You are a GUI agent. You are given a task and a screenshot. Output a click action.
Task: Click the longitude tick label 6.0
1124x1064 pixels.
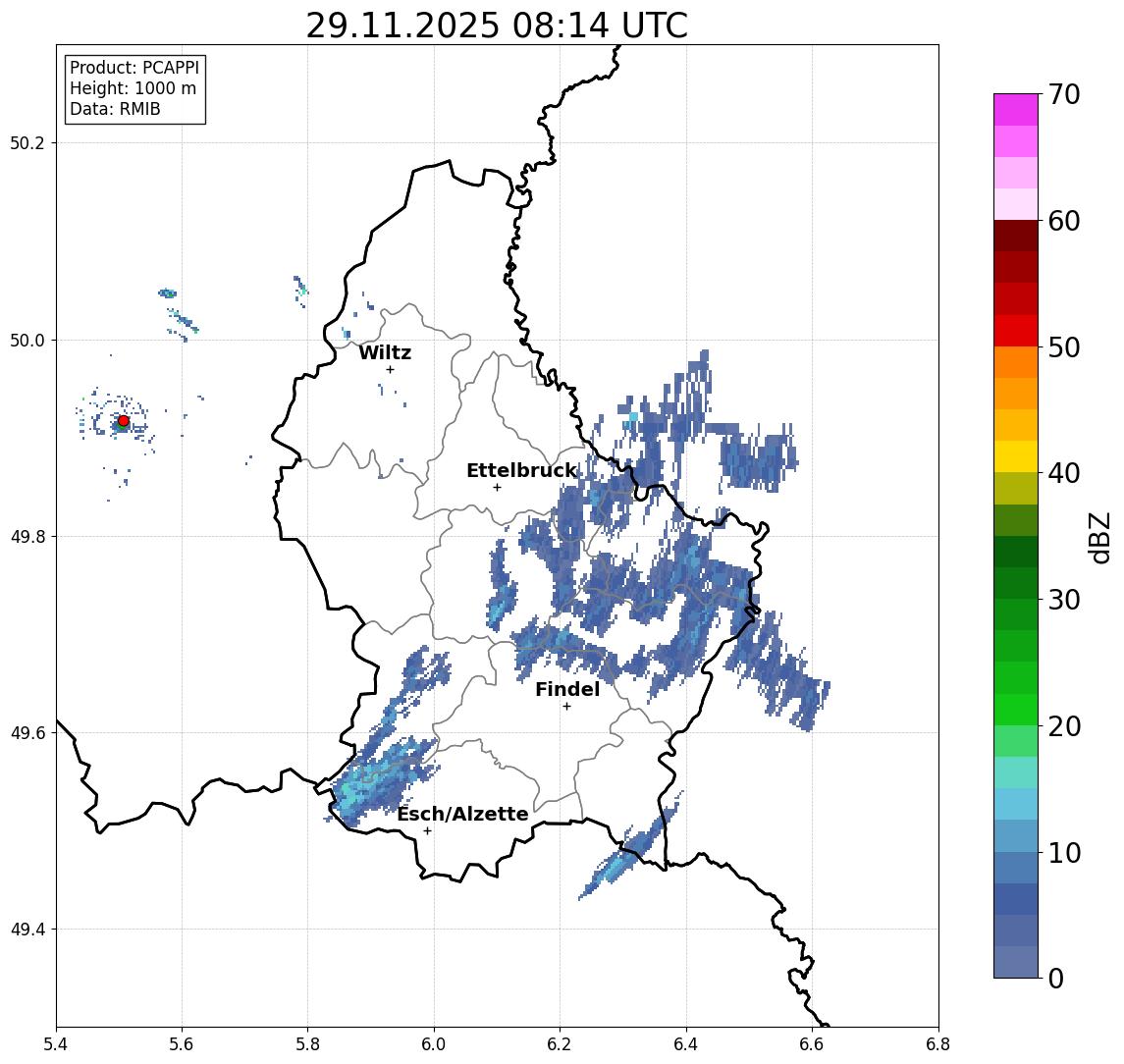tap(435, 1044)
